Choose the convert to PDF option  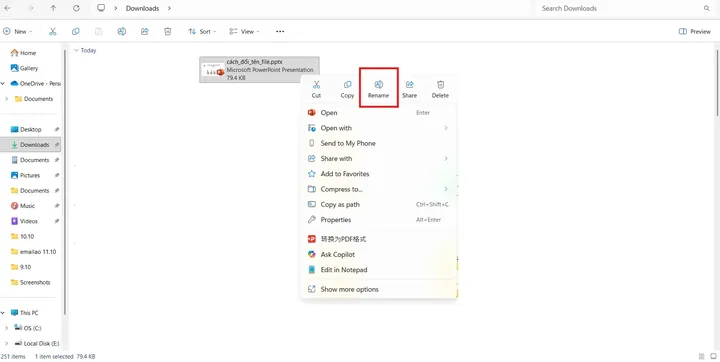(x=379, y=239)
